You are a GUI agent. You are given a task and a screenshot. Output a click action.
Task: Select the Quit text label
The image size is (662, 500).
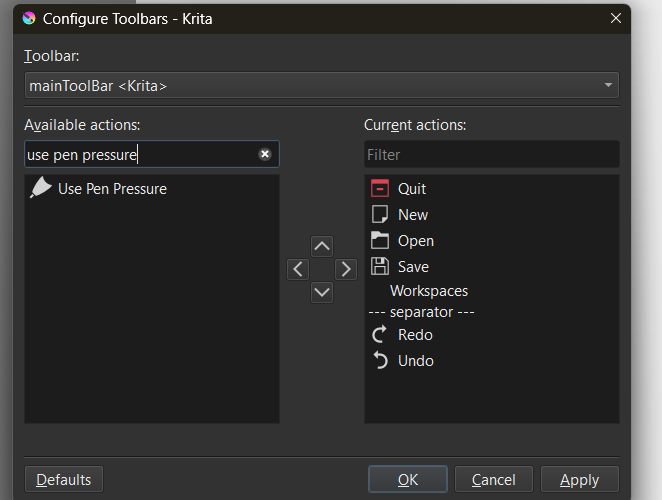[412, 189]
